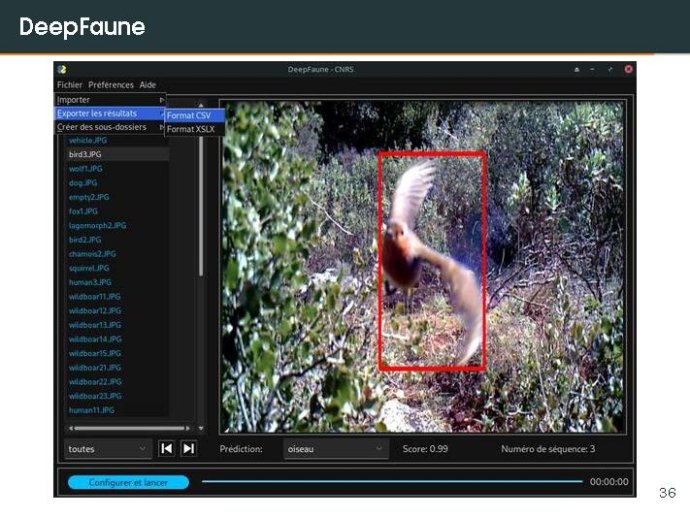The width and height of the screenshot is (690, 517).
Task: Click the 00:00:00 timer text
Action: (x=609, y=482)
